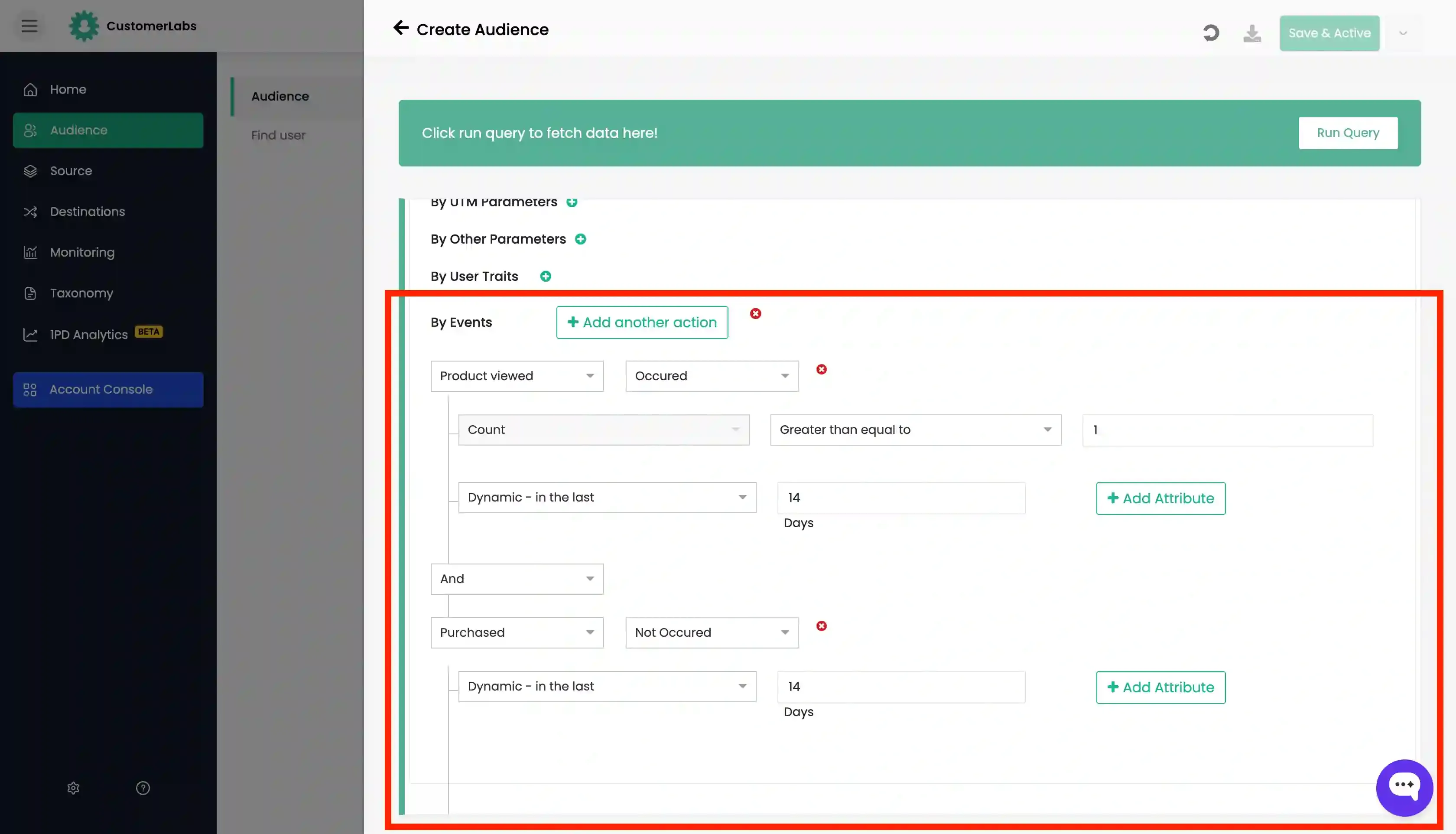Click the Create Audience heading
Viewport: 1456px width, 834px height.
point(482,29)
